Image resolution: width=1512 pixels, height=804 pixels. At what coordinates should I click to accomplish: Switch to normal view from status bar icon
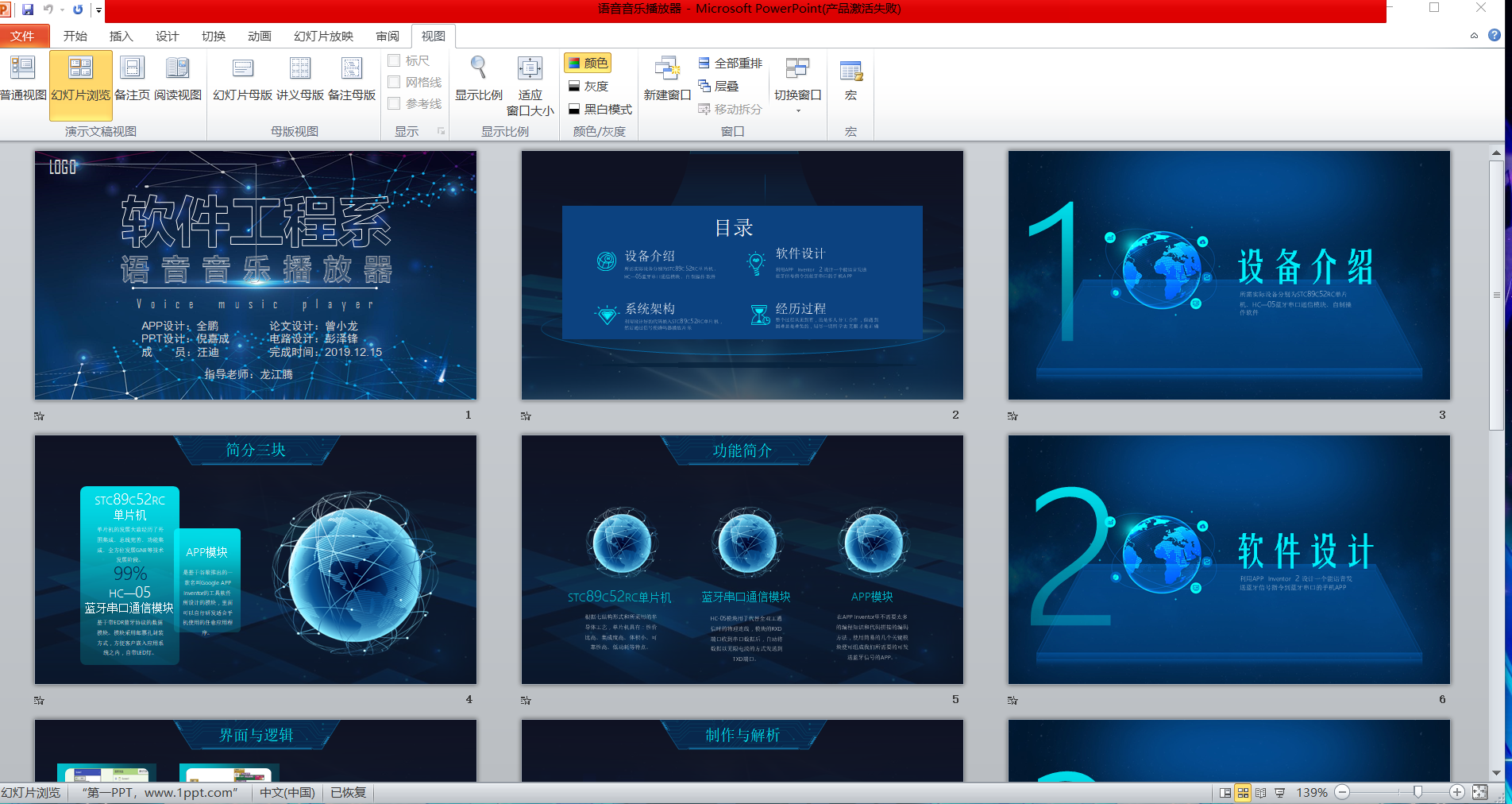[1225, 792]
